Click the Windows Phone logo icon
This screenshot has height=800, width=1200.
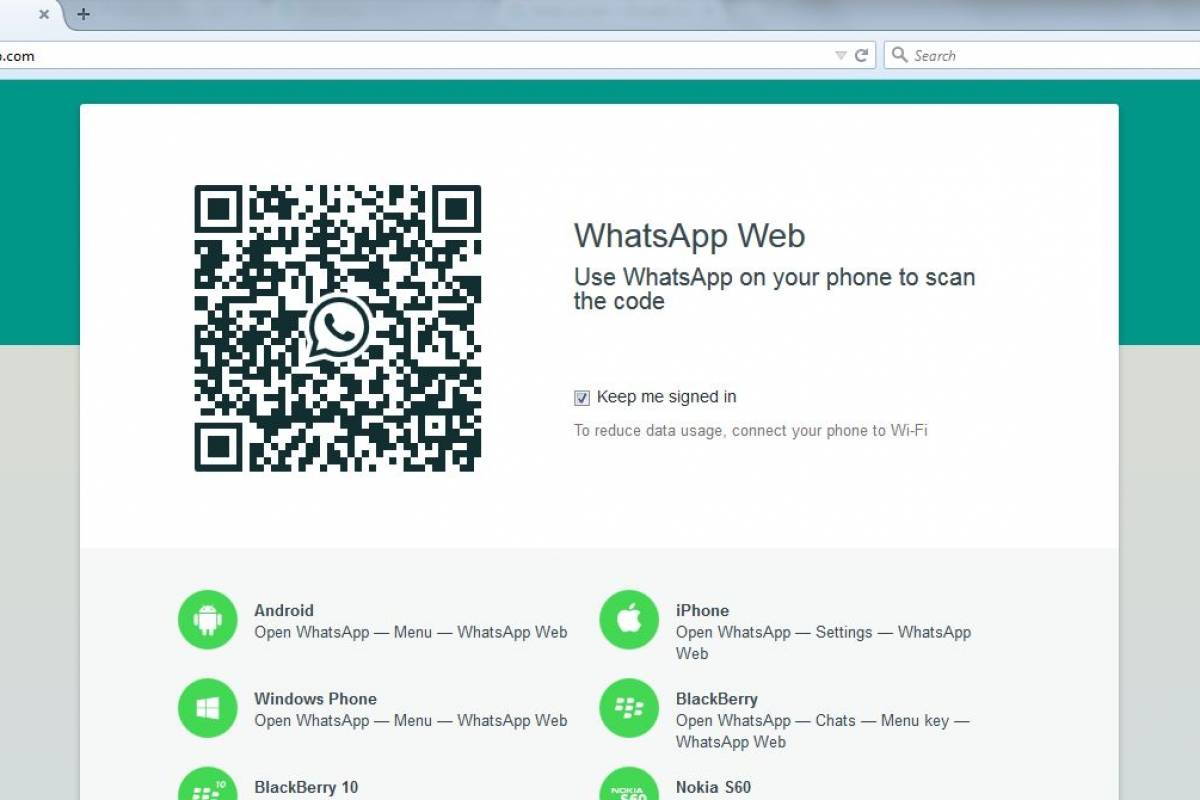point(208,708)
